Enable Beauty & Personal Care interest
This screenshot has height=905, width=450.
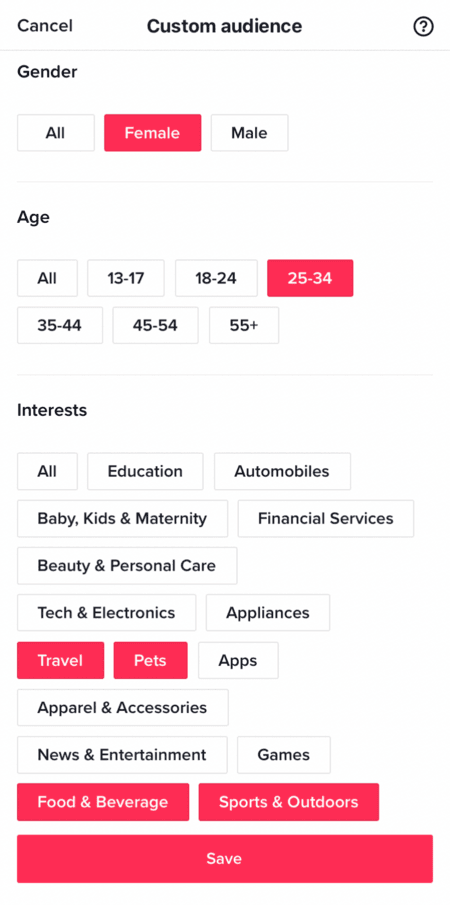point(127,566)
